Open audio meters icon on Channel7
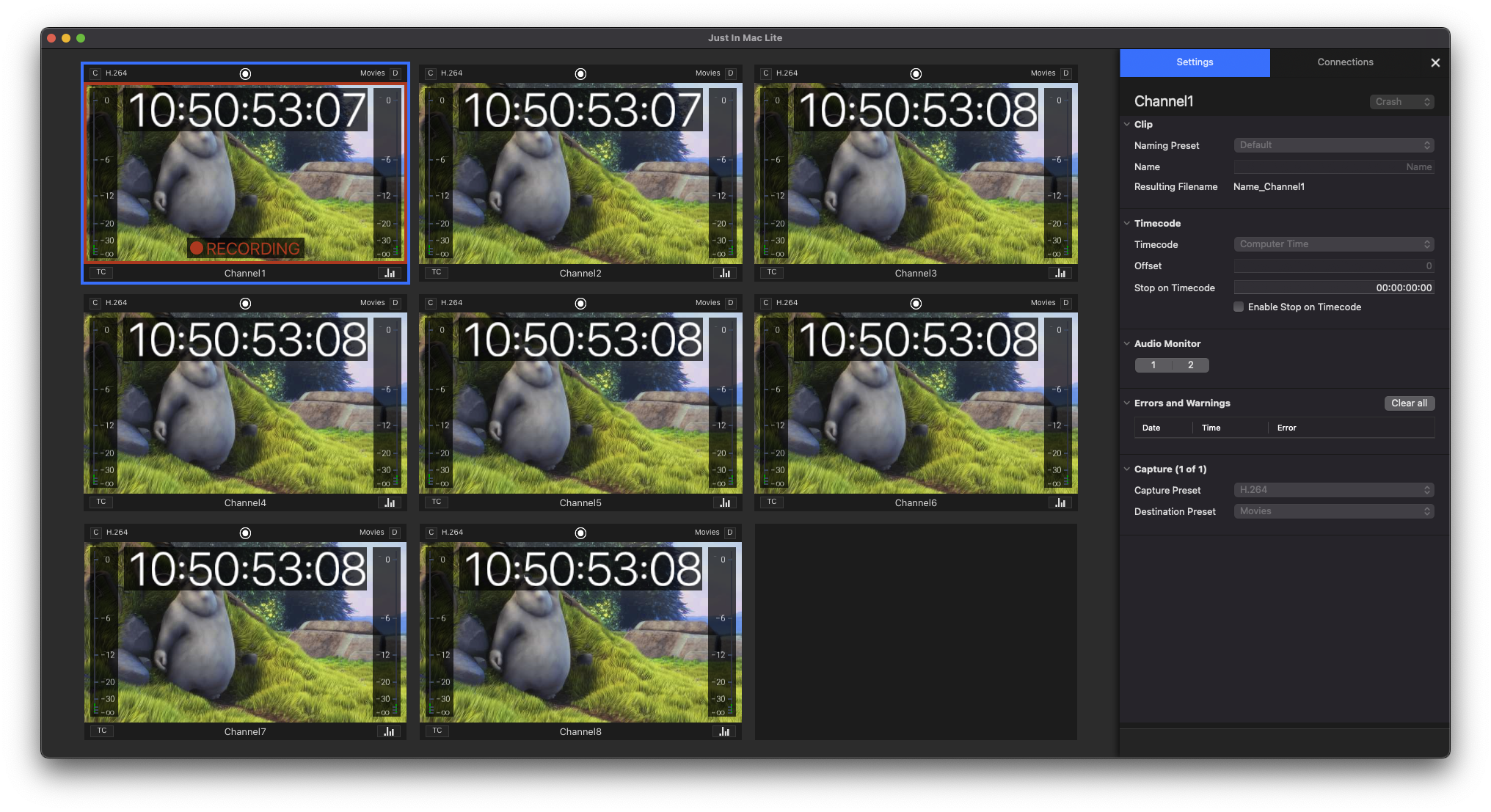 (389, 731)
